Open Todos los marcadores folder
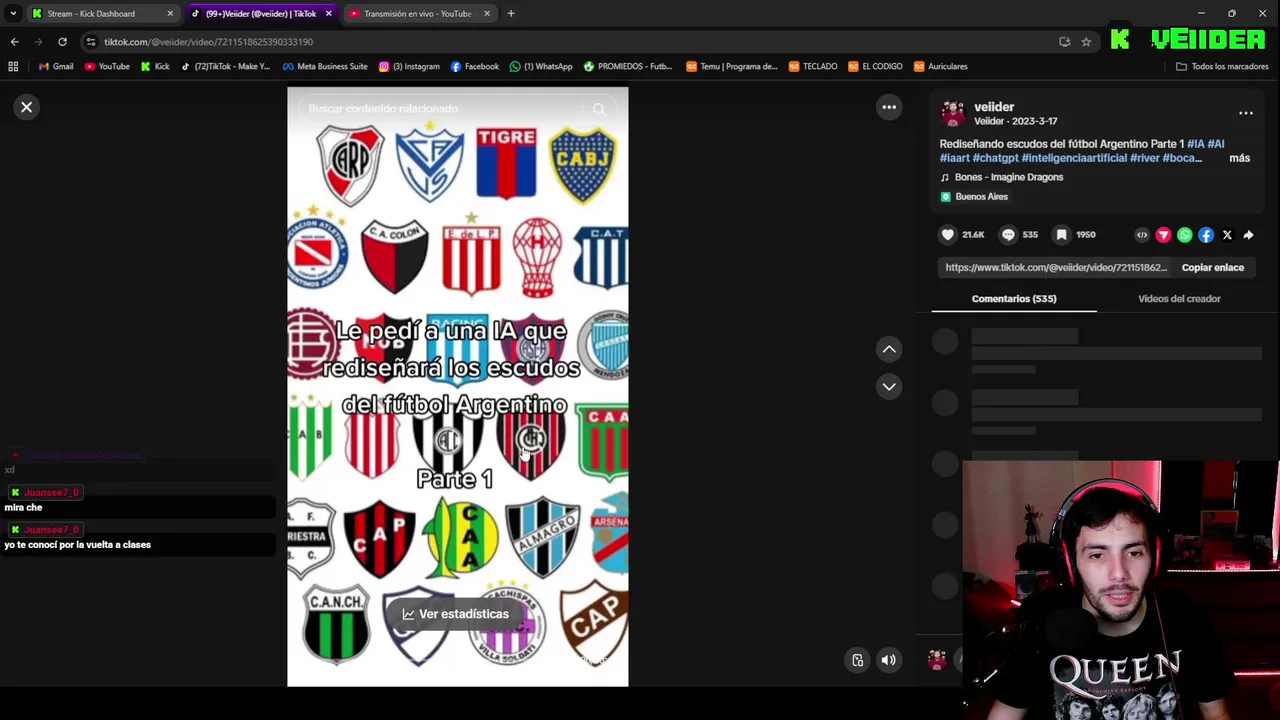Viewport: 1280px width, 720px height. pyautogui.click(x=1221, y=67)
